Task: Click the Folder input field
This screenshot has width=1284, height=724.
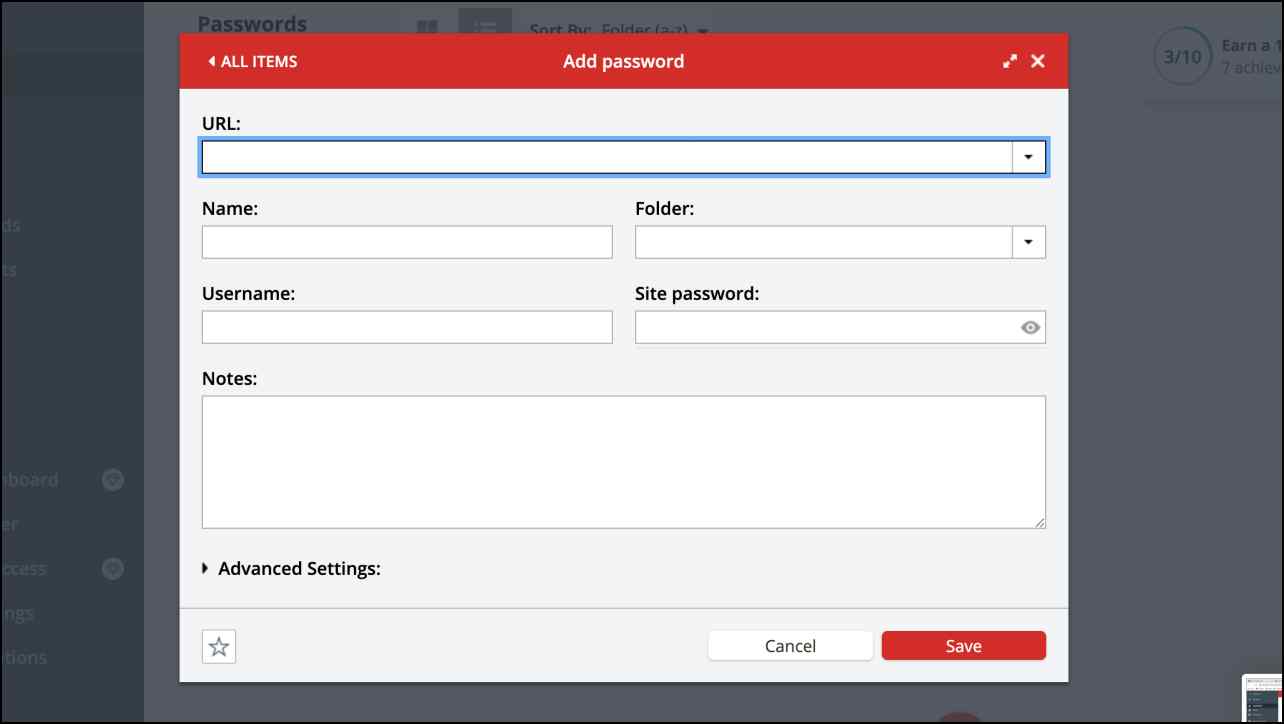Action: (824, 242)
